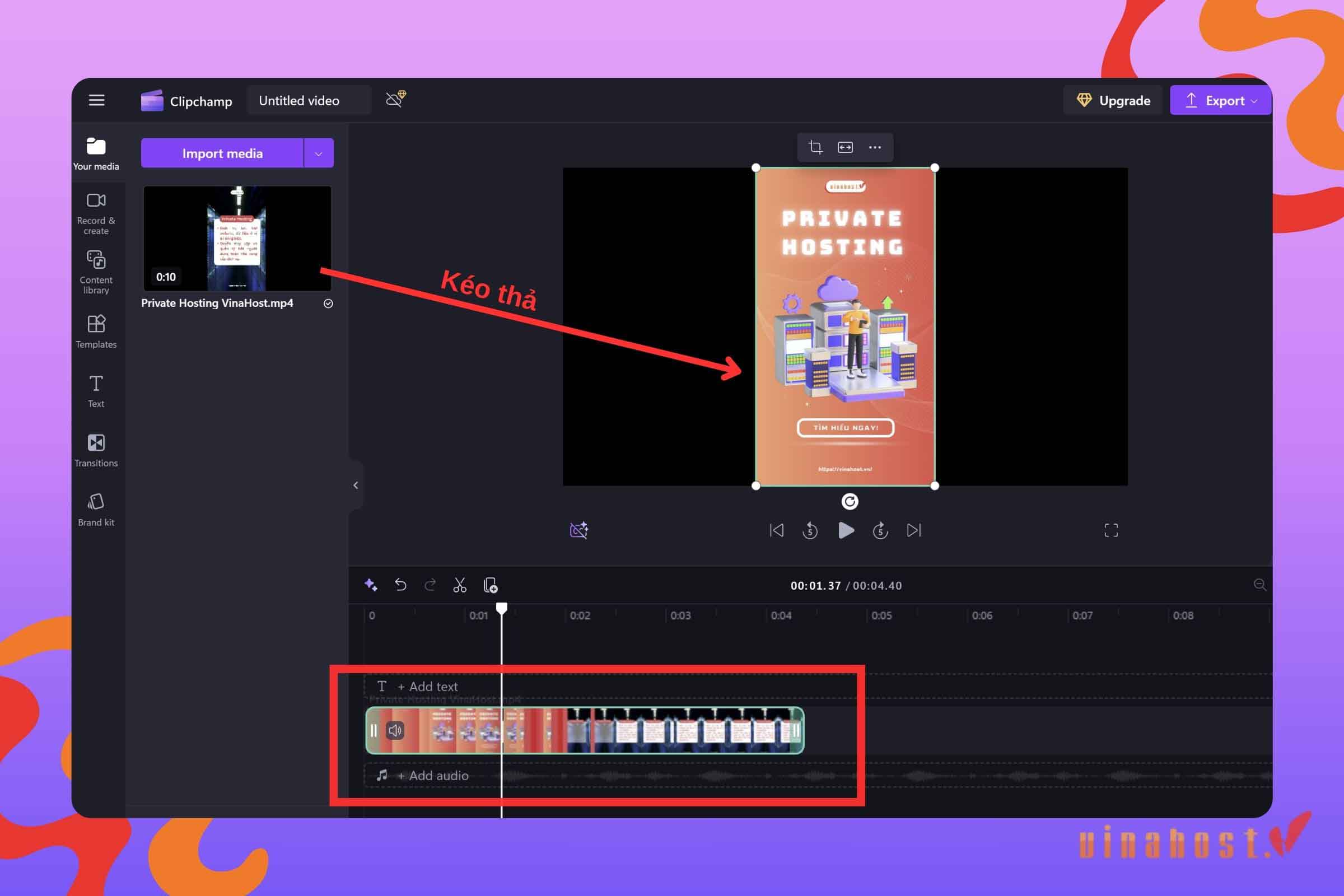Open the Text tab
The image size is (1344, 896).
pyautogui.click(x=96, y=391)
